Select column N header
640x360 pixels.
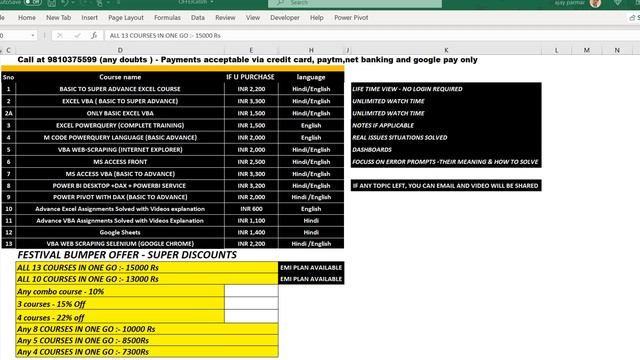pyautogui.click(x=617, y=50)
